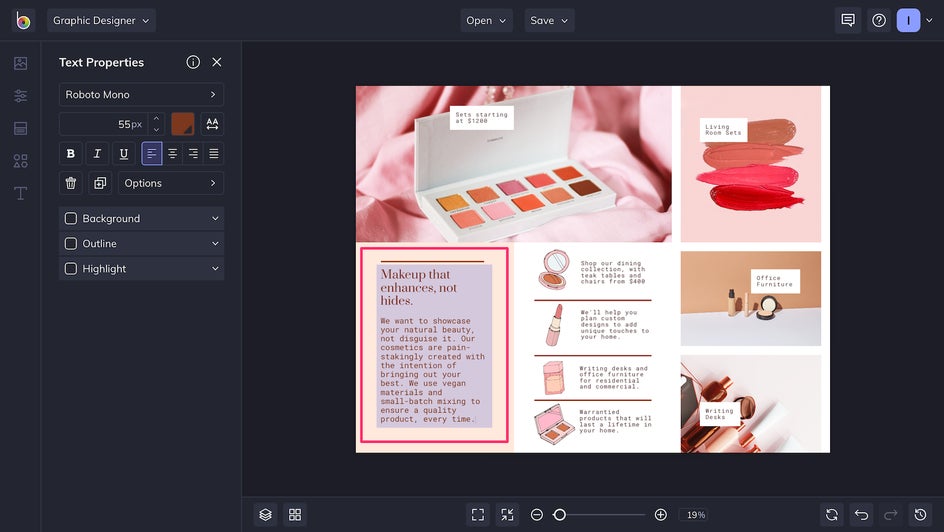Duplicate the selected text layer
The image size is (944, 532).
[99, 183]
